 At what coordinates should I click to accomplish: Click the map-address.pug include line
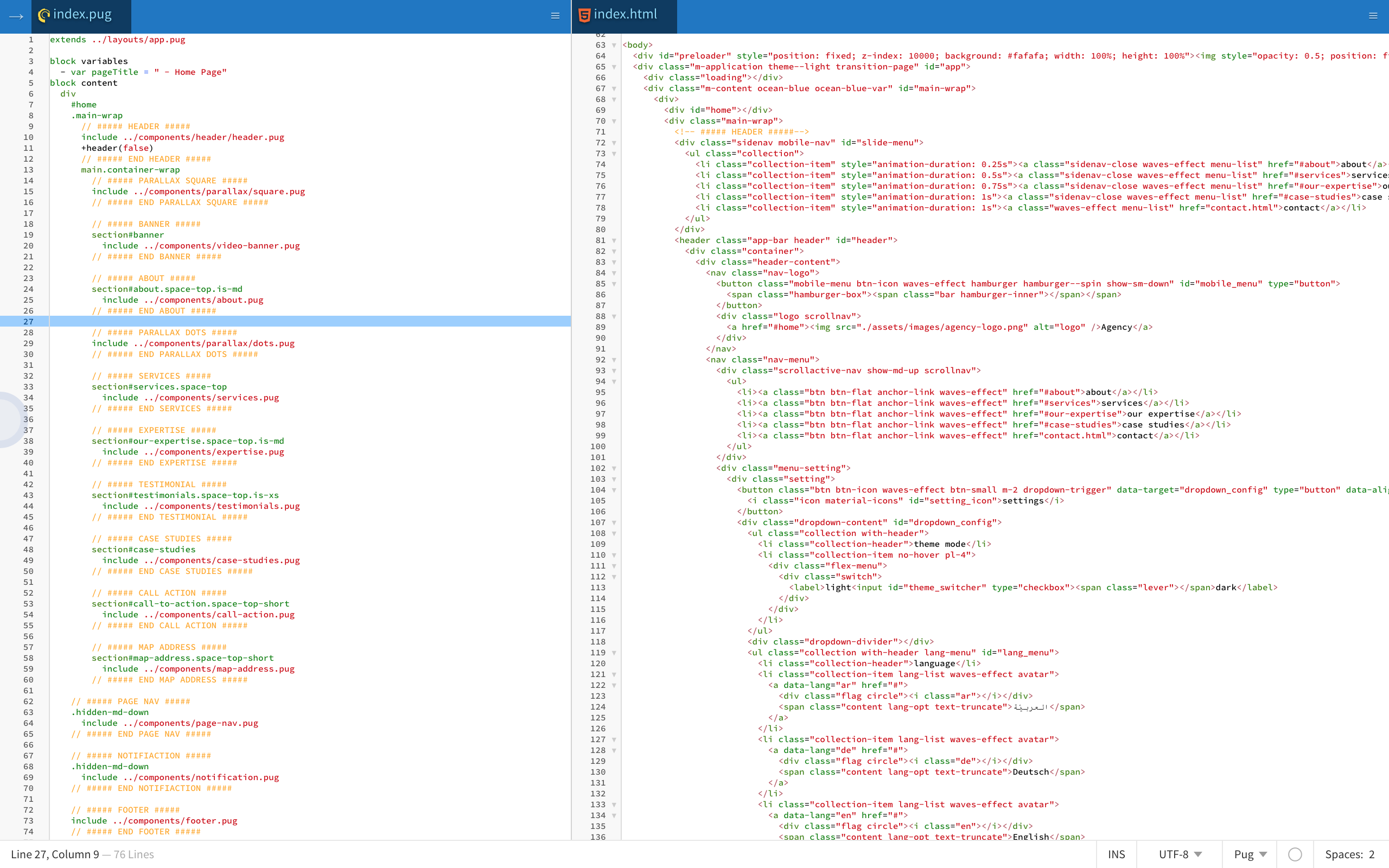pyautogui.click(x=198, y=669)
